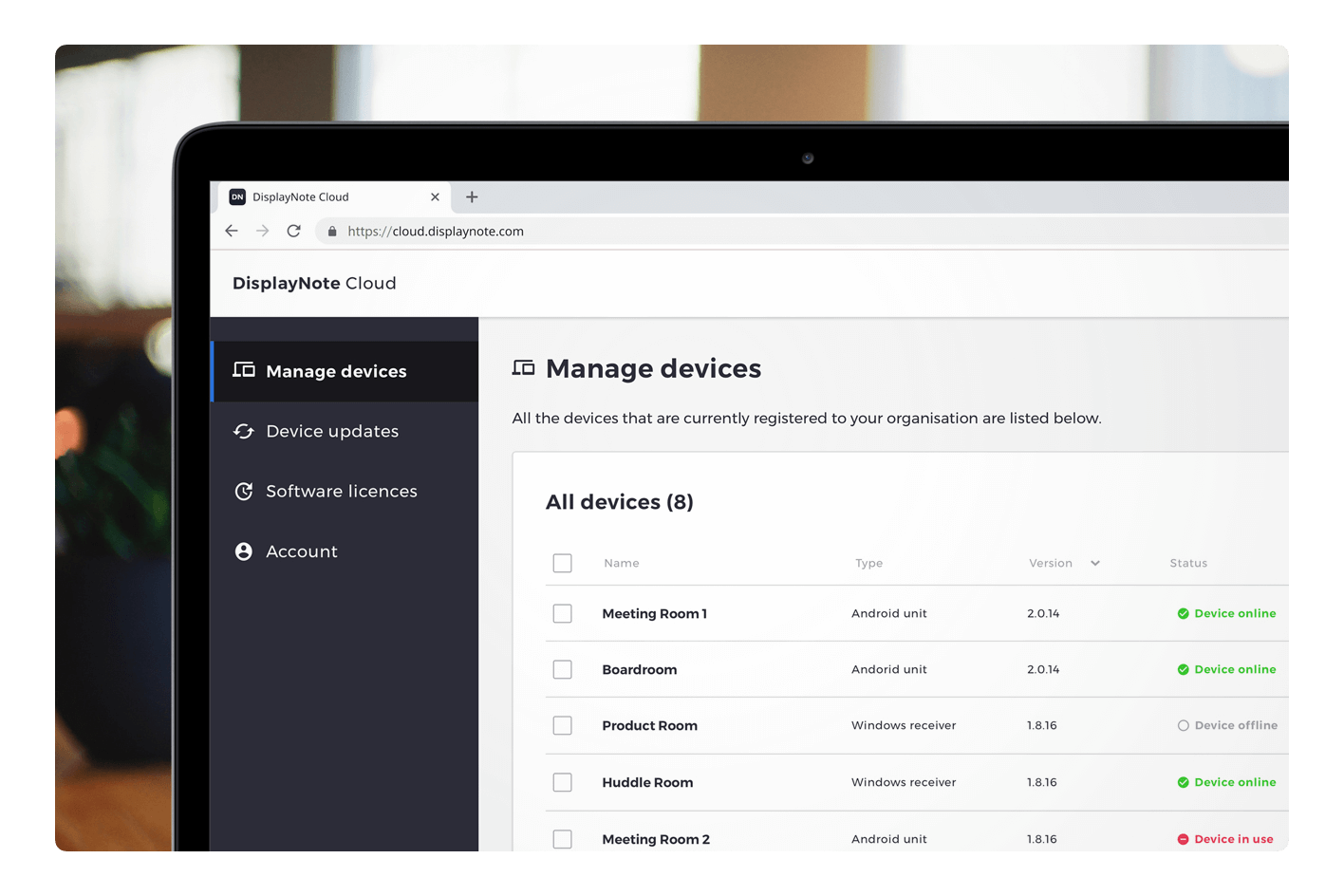Go forward in browser history
1344x896 pixels.
[263, 231]
